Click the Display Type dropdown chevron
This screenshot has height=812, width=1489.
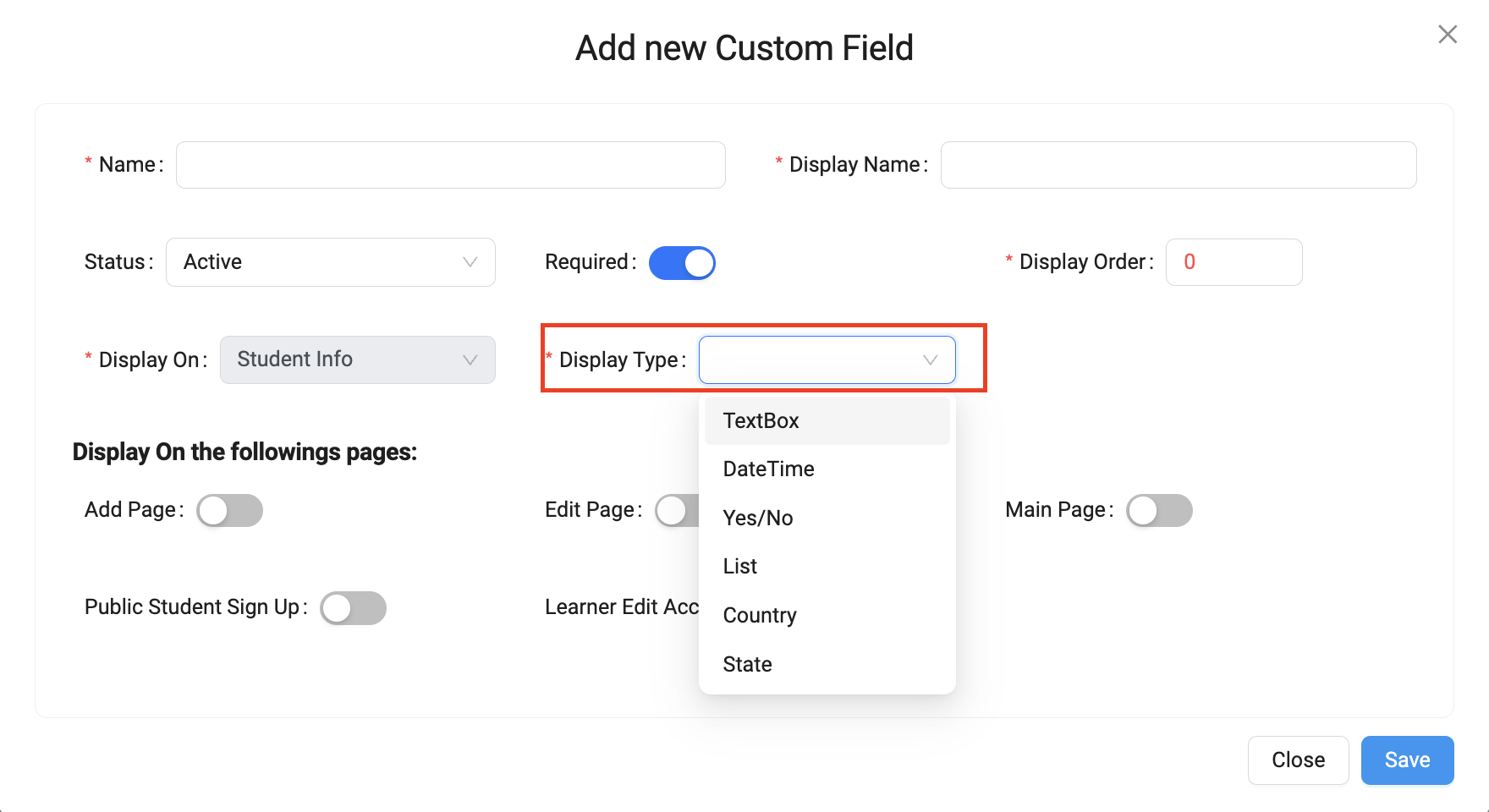(x=930, y=360)
